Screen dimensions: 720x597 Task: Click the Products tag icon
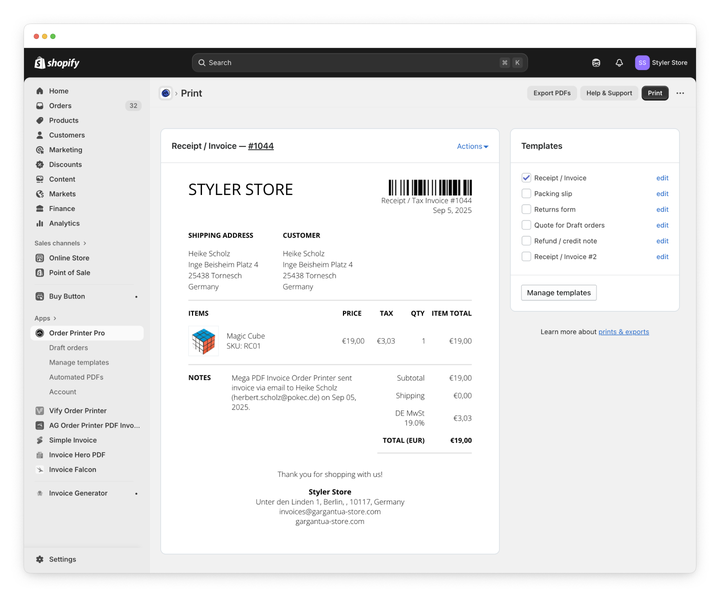point(40,120)
